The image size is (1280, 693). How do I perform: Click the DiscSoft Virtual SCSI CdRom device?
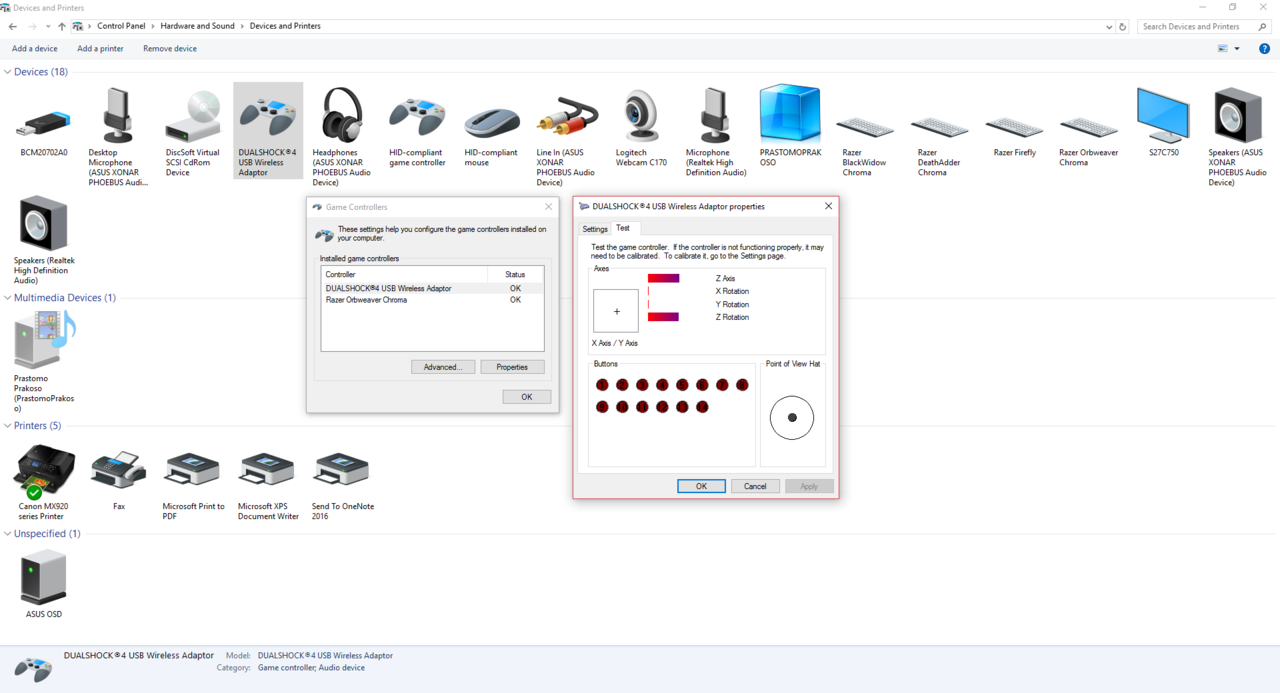[x=192, y=118]
